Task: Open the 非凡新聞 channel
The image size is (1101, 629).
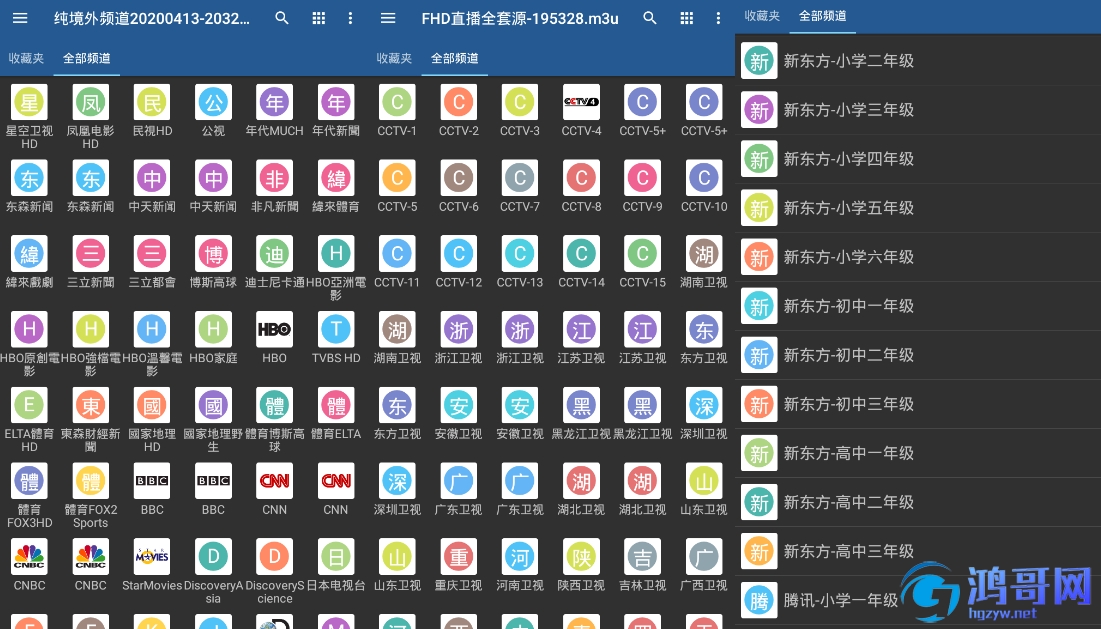Action: [275, 186]
